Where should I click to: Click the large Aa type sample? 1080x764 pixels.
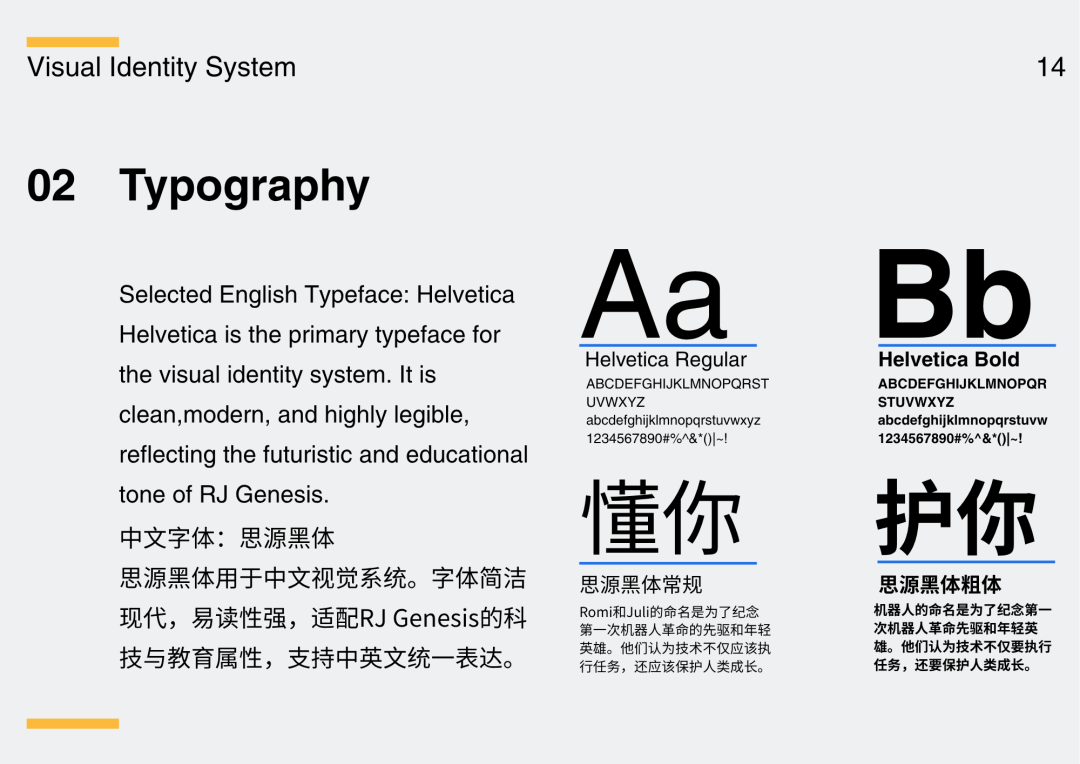(655, 293)
